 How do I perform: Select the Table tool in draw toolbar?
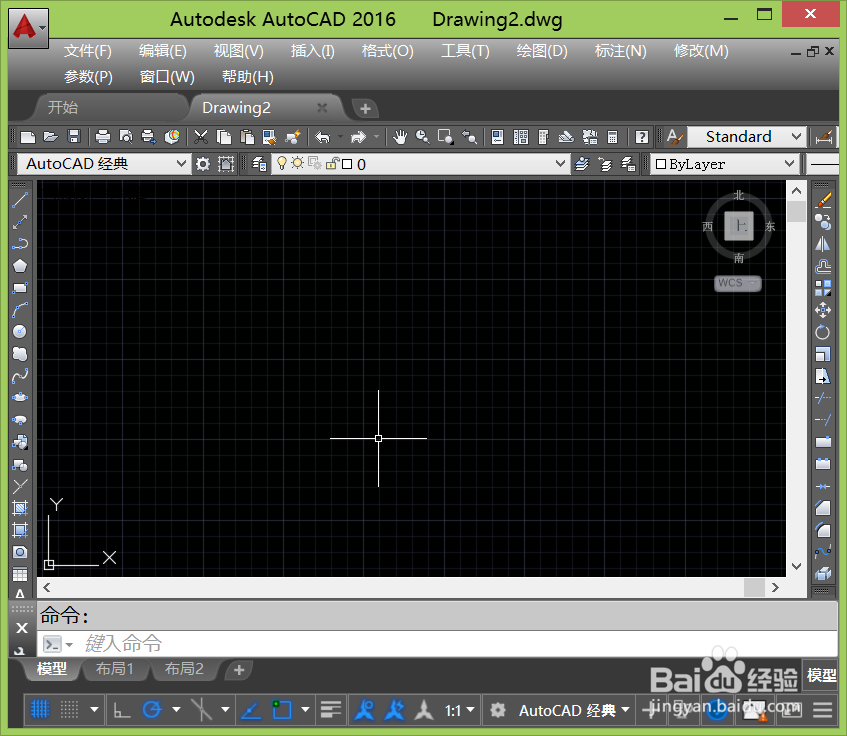pos(20,575)
